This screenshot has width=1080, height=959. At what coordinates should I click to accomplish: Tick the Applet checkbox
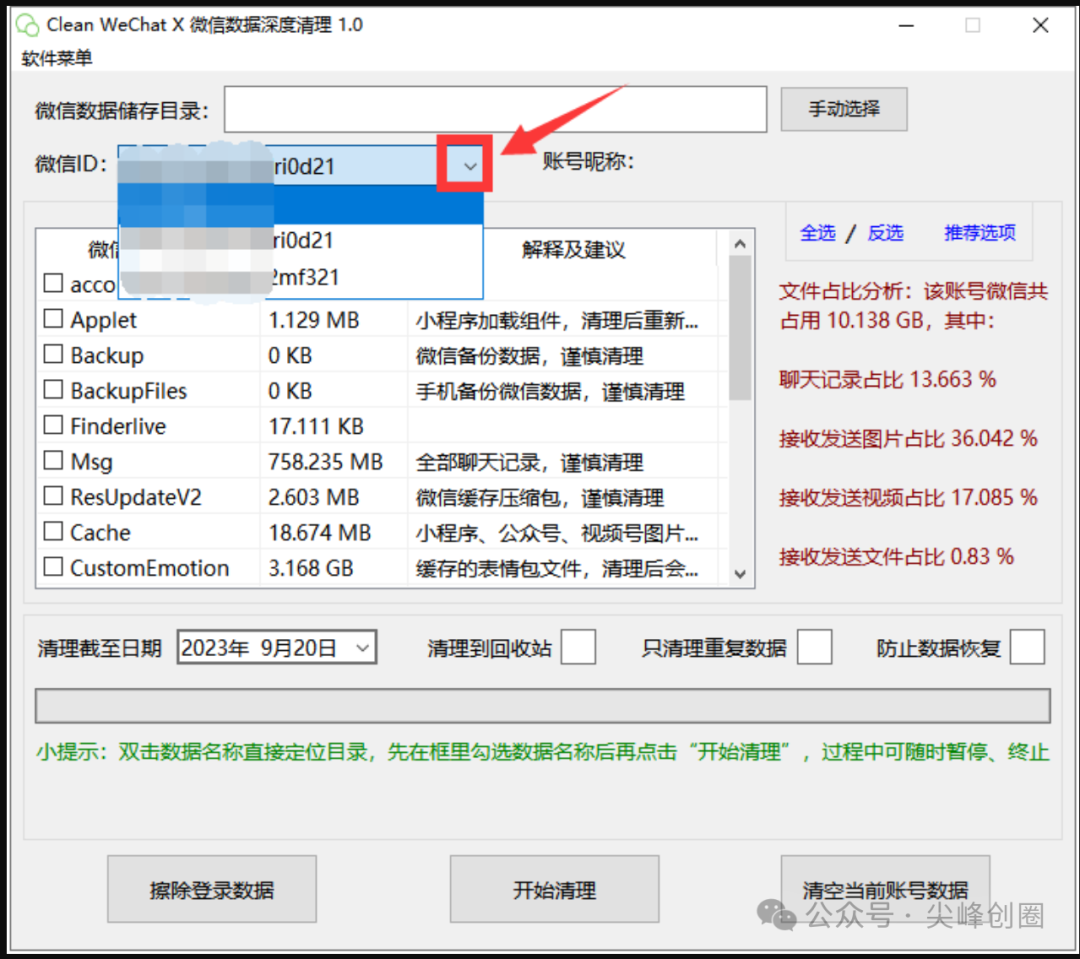click(53, 318)
